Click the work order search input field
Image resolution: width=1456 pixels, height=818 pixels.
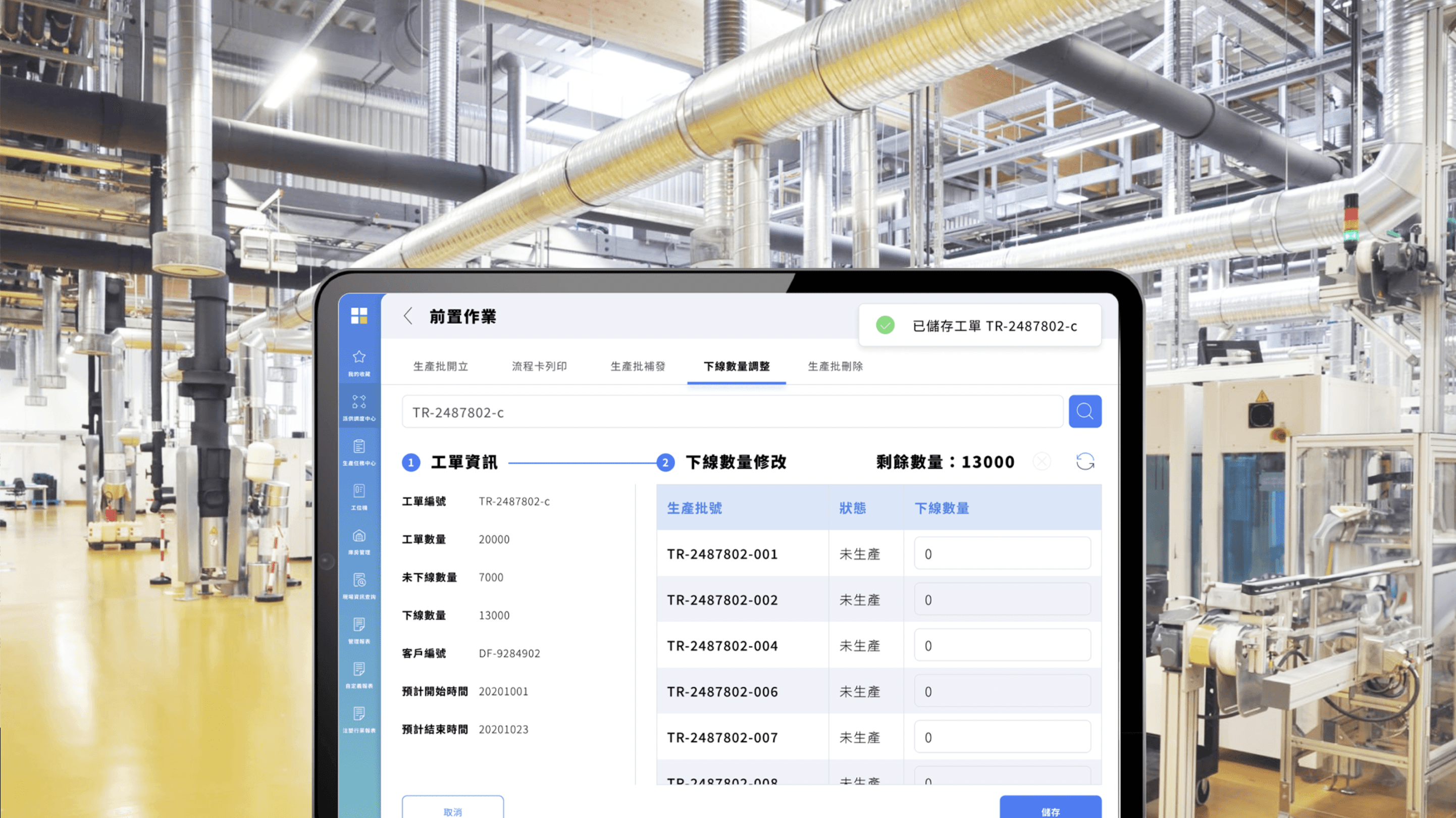click(732, 412)
